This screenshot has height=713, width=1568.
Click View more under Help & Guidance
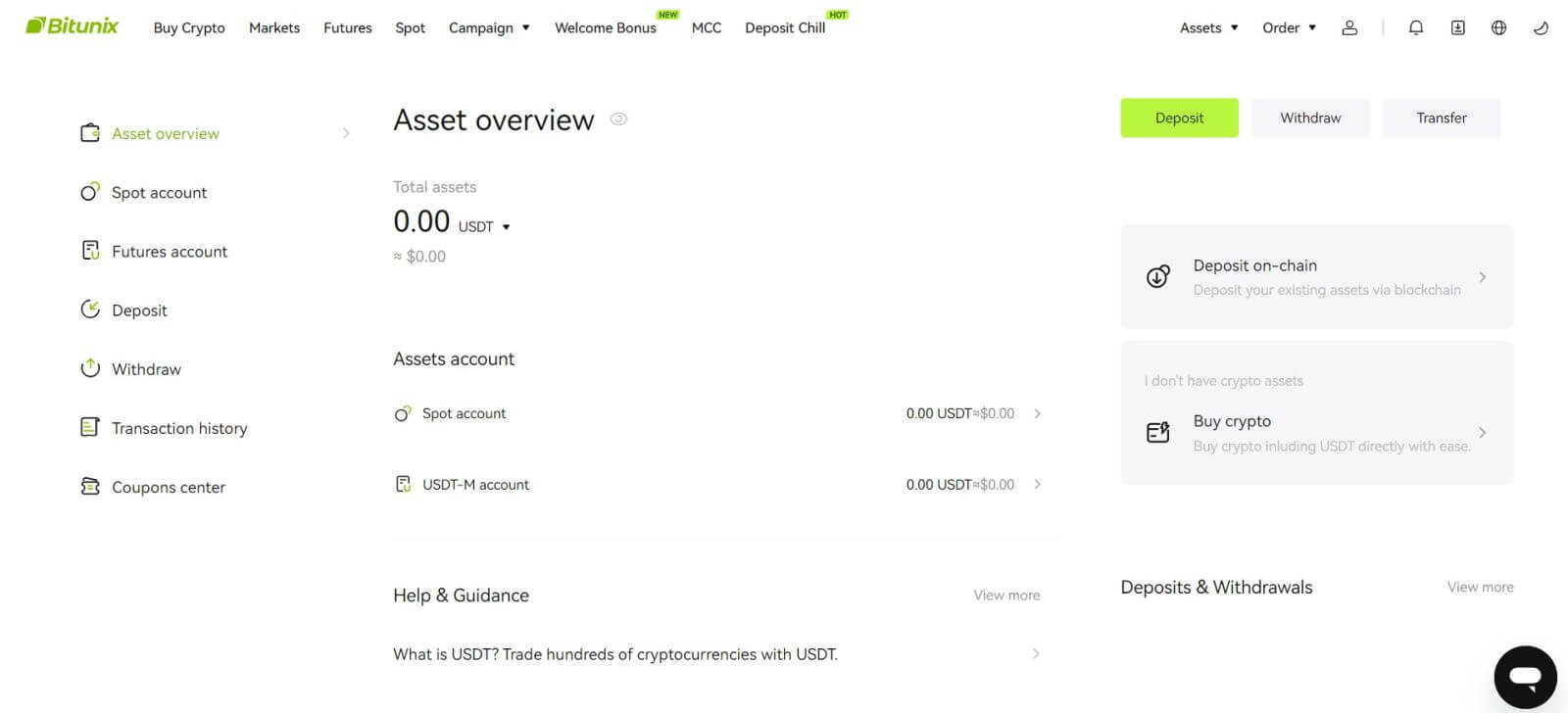[x=1005, y=594]
